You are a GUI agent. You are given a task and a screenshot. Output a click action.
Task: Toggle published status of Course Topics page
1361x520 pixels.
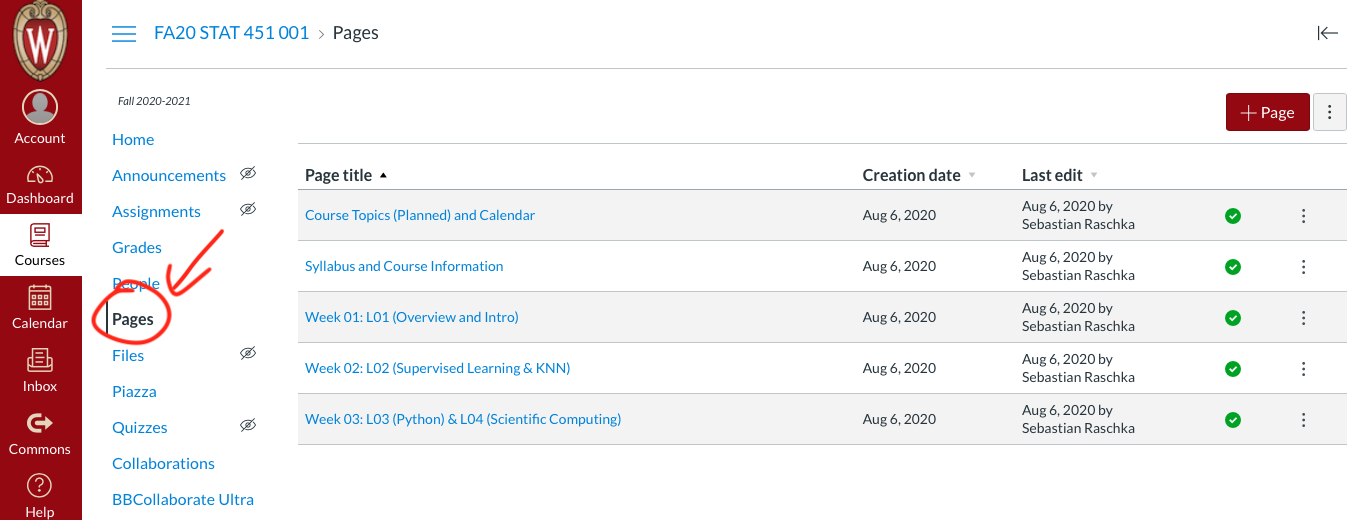coord(1233,215)
